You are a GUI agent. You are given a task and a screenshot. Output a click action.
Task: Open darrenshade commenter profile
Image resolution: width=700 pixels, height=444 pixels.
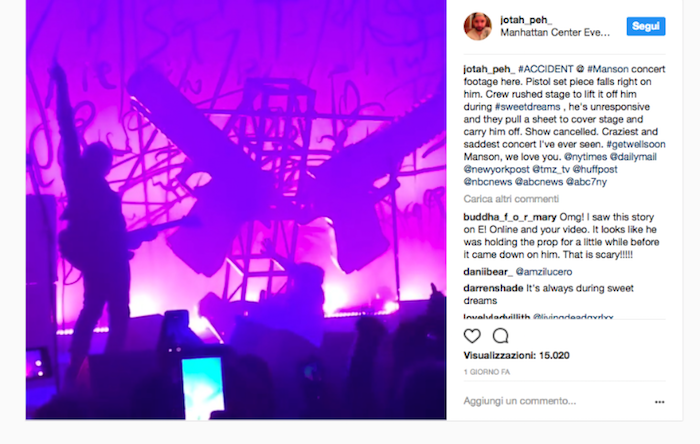(493, 288)
